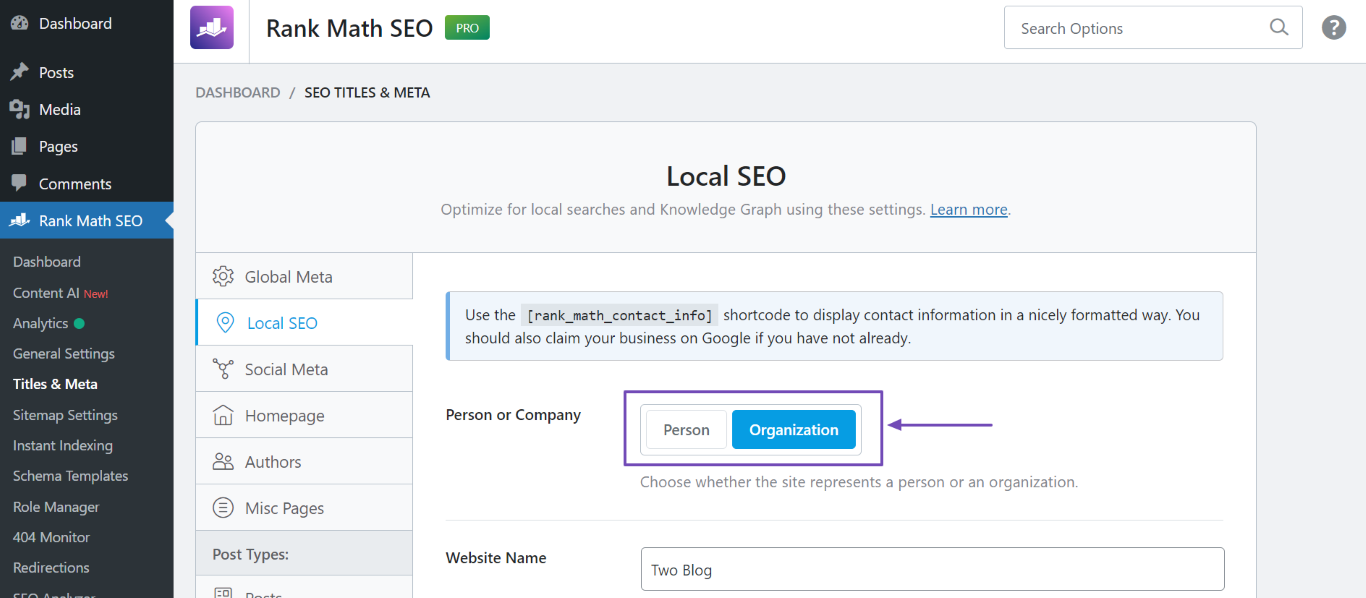Go to Redirections submenu item

pos(51,568)
